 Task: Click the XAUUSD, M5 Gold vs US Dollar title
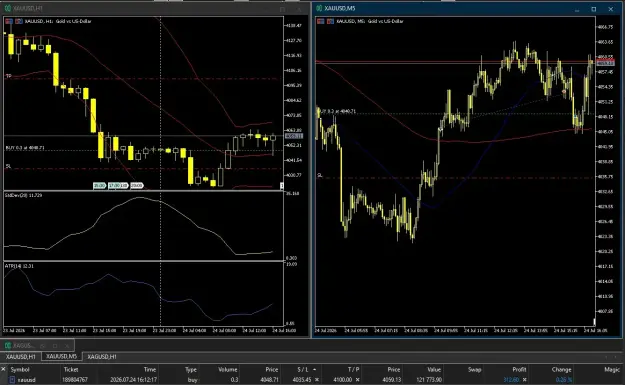coord(370,21)
